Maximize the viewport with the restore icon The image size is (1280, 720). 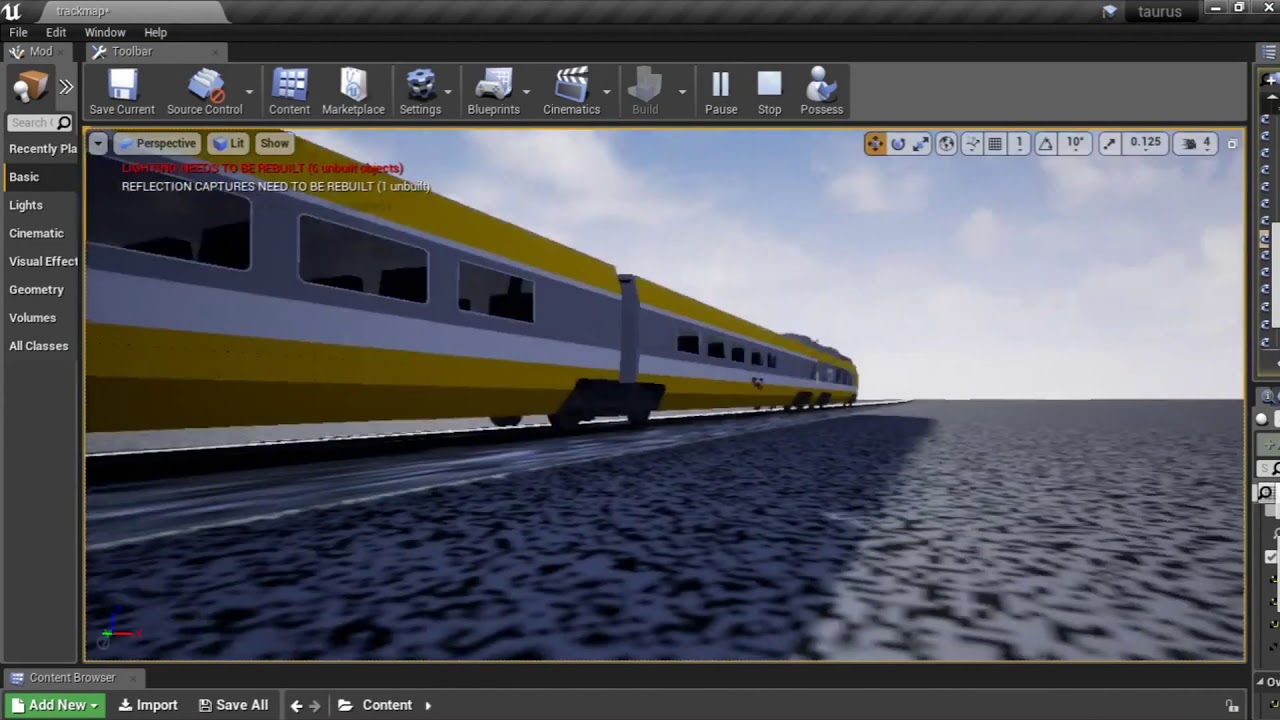(x=1232, y=144)
